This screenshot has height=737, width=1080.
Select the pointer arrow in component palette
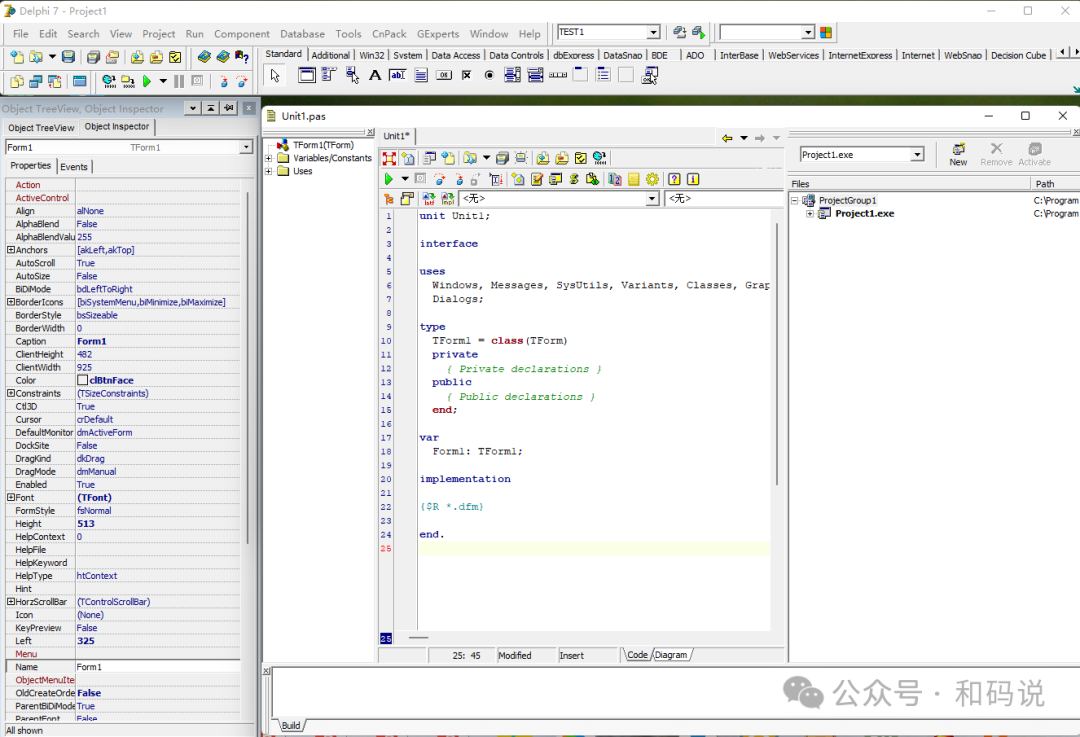coord(276,75)
